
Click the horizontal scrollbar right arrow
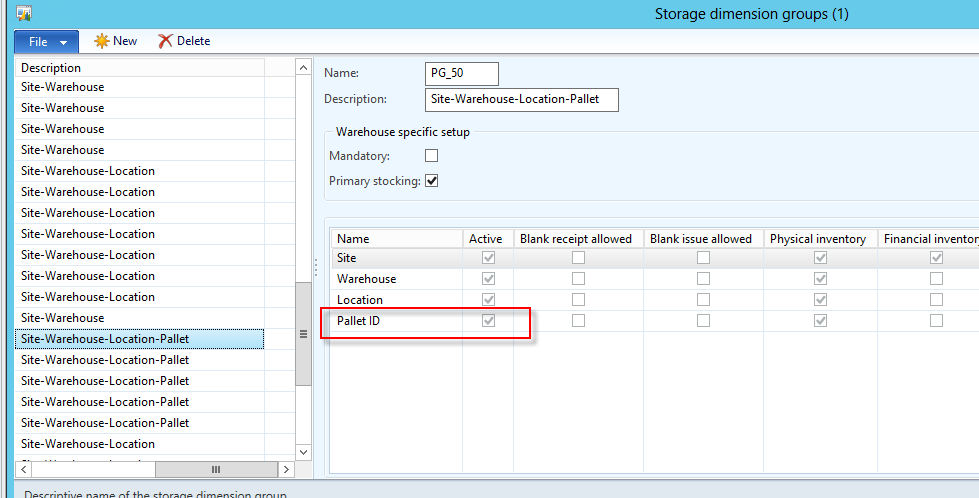286,469
